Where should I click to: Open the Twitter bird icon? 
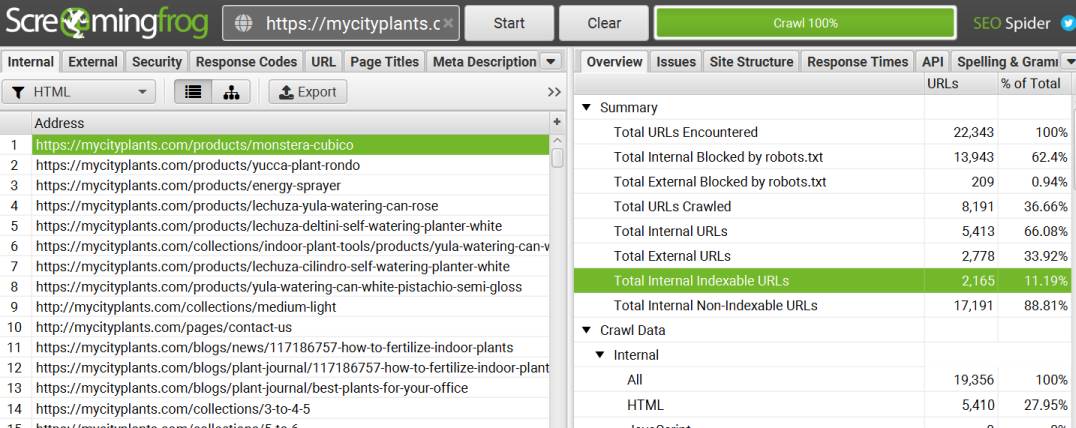1066,23
